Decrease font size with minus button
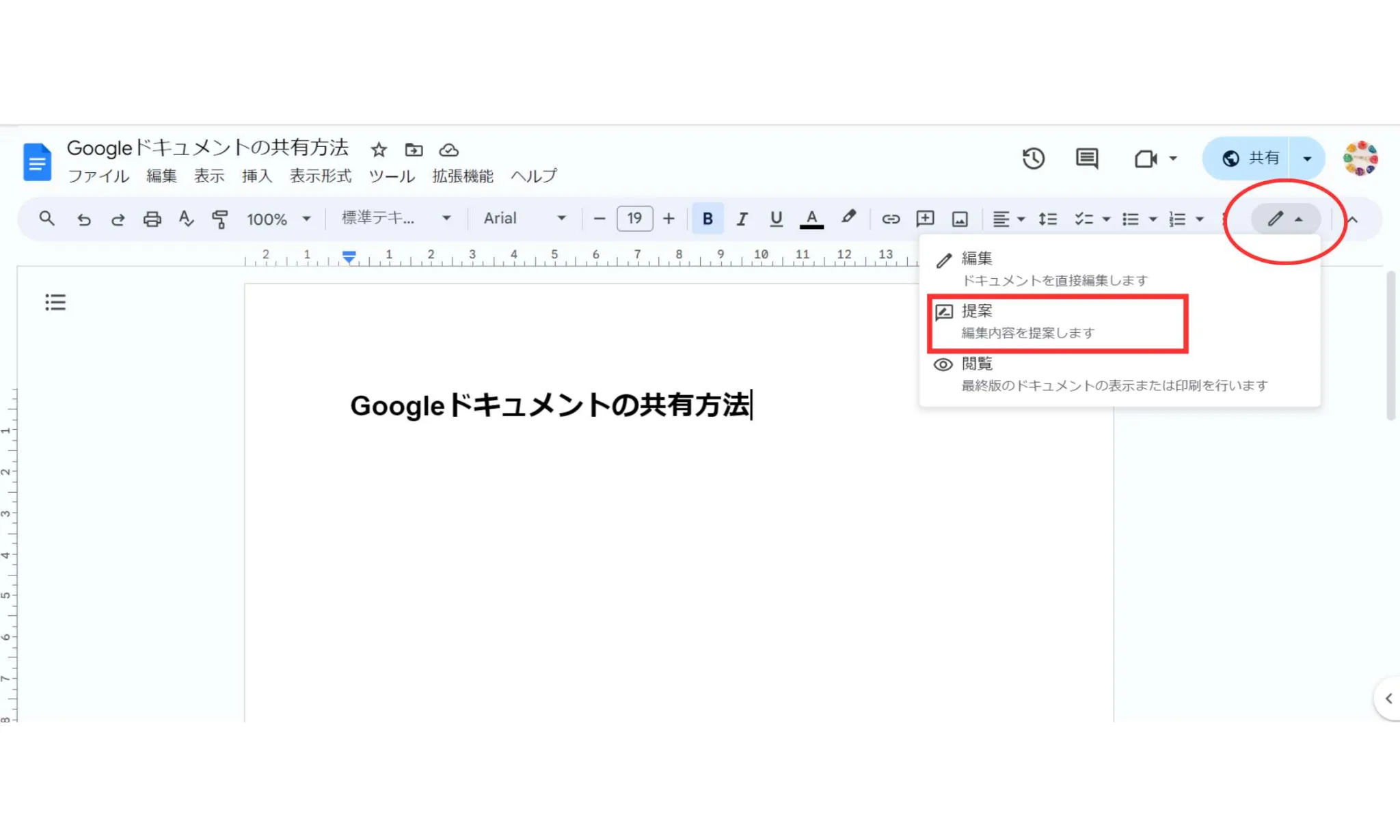This screenshot has height=840, width=1400. point(600,219)
